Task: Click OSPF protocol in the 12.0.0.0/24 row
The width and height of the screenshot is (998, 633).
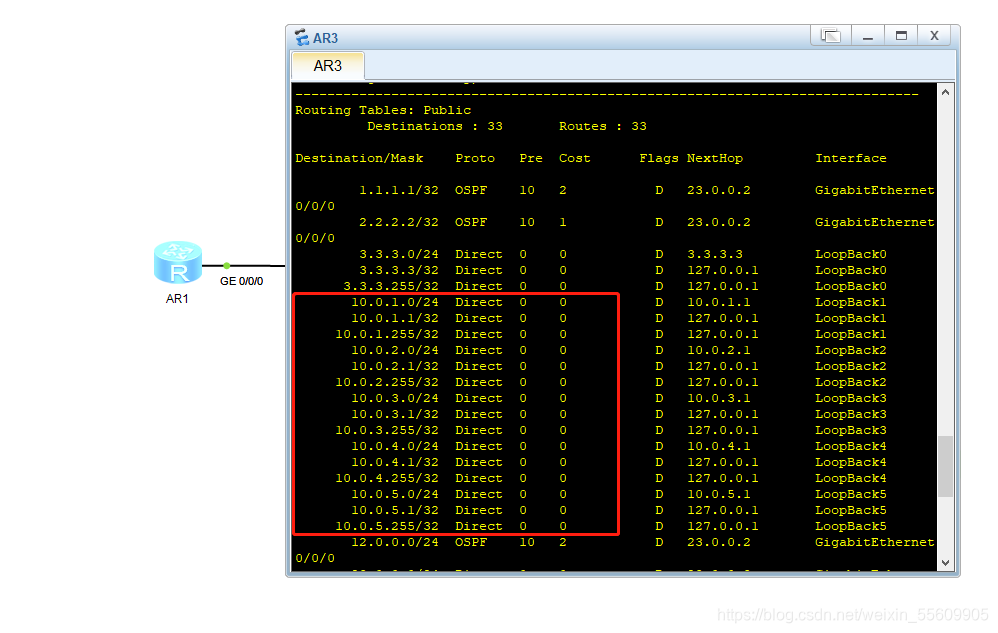Action: click(x=471, y=542)
